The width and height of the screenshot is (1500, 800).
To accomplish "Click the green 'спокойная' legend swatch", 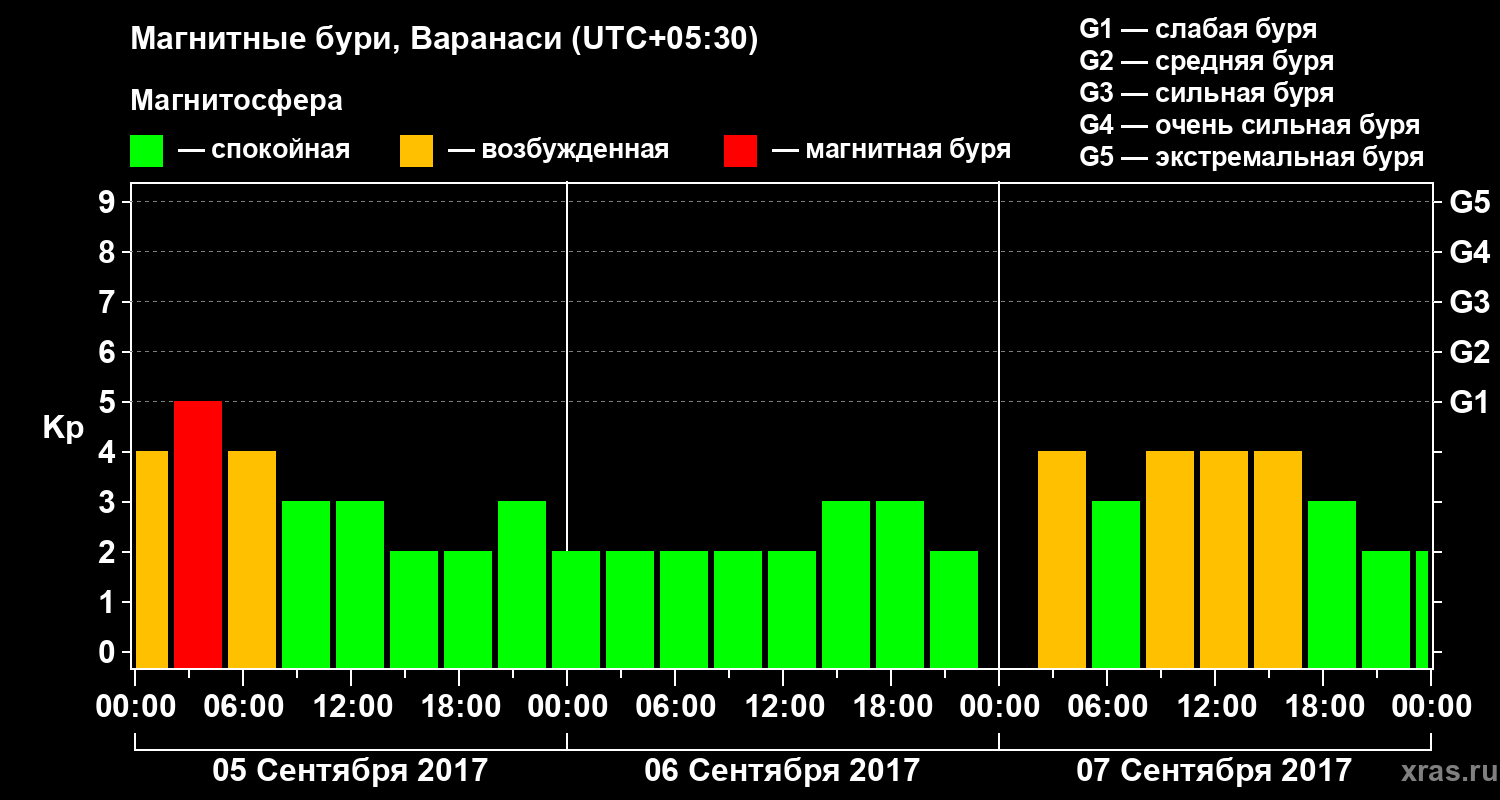I will click(x=146, y=151).
